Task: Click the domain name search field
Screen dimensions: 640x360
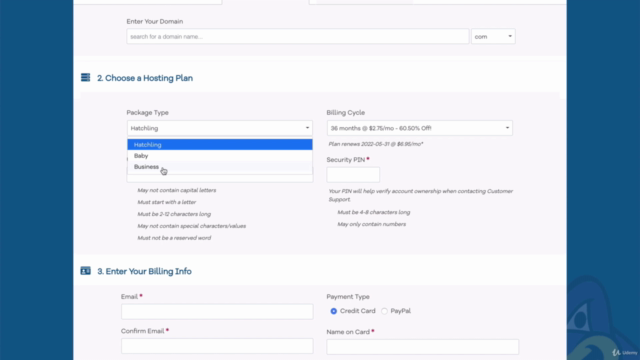Action: [298, 36]
